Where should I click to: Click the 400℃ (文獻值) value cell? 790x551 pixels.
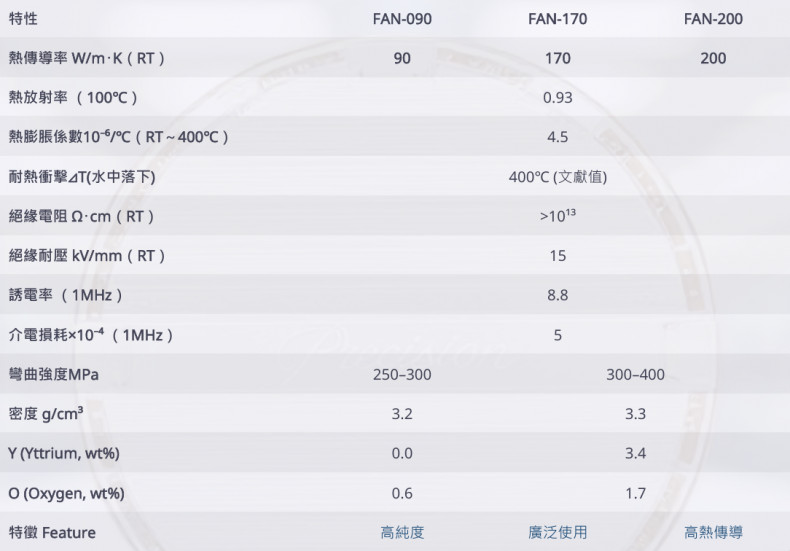[557, 177]
